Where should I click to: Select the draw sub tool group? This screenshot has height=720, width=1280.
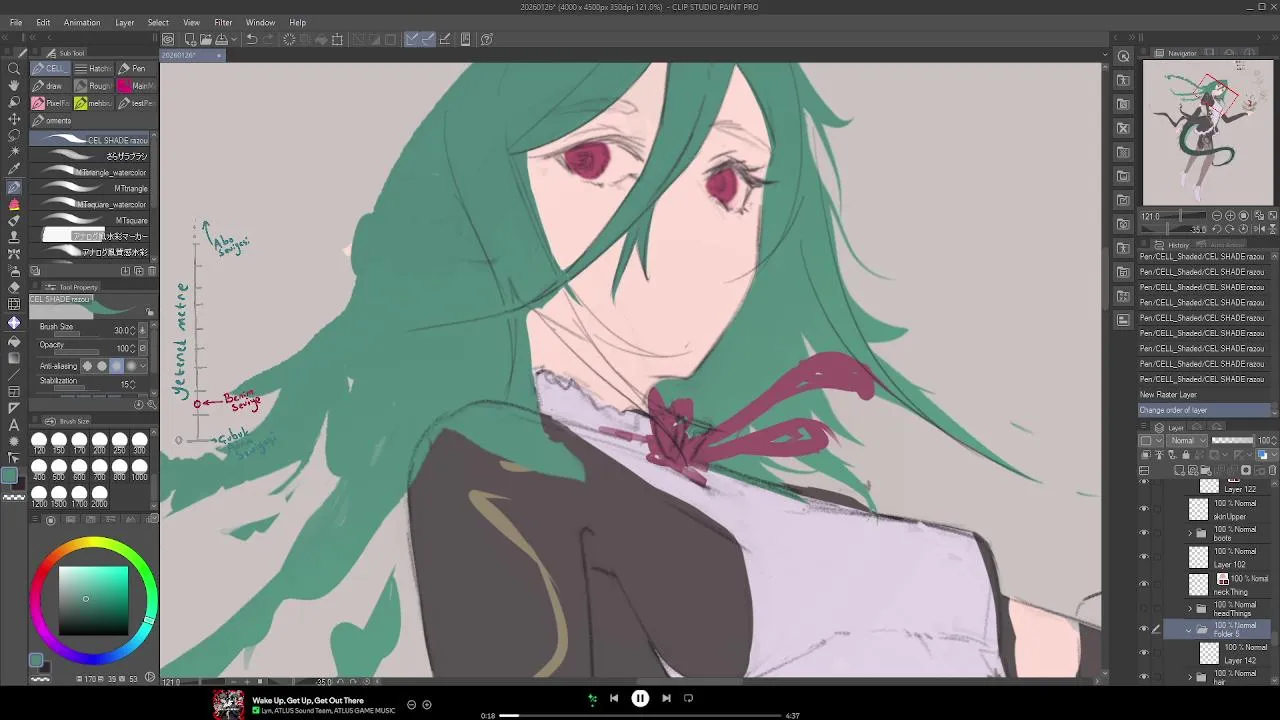(49, 86)
